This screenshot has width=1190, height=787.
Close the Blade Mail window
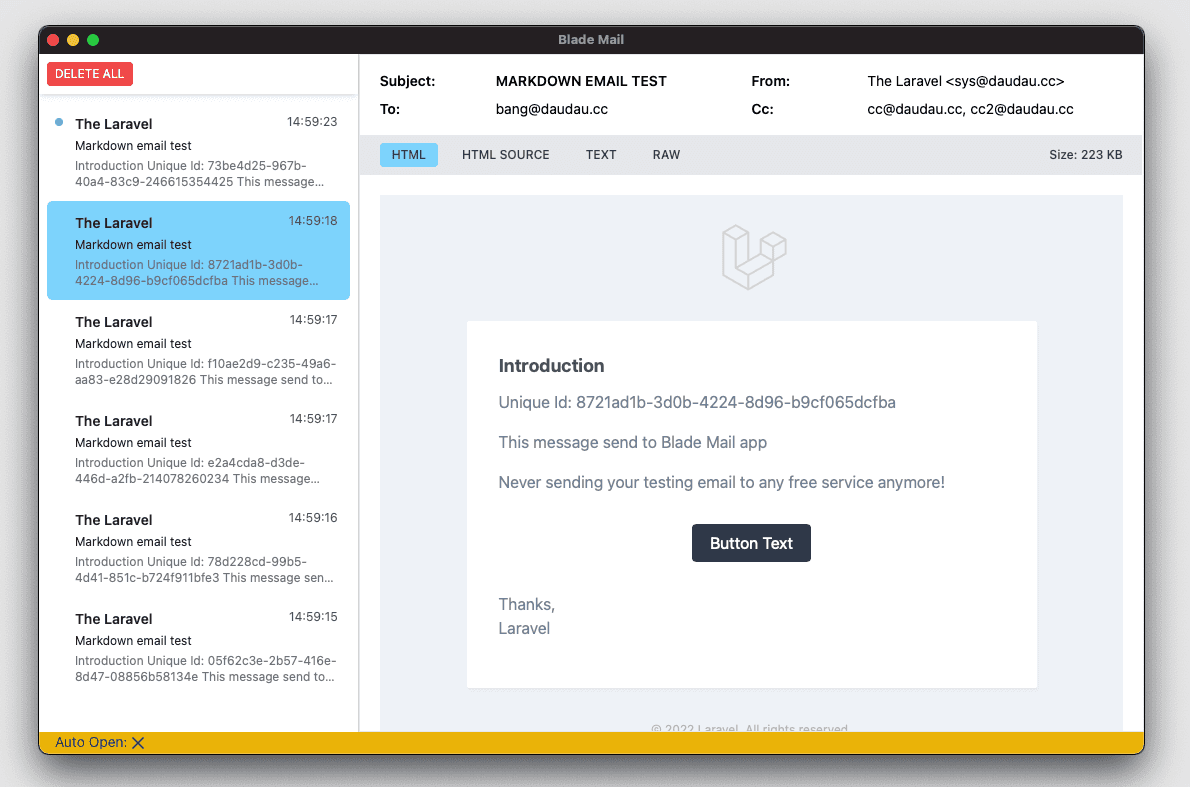[53, 40]
